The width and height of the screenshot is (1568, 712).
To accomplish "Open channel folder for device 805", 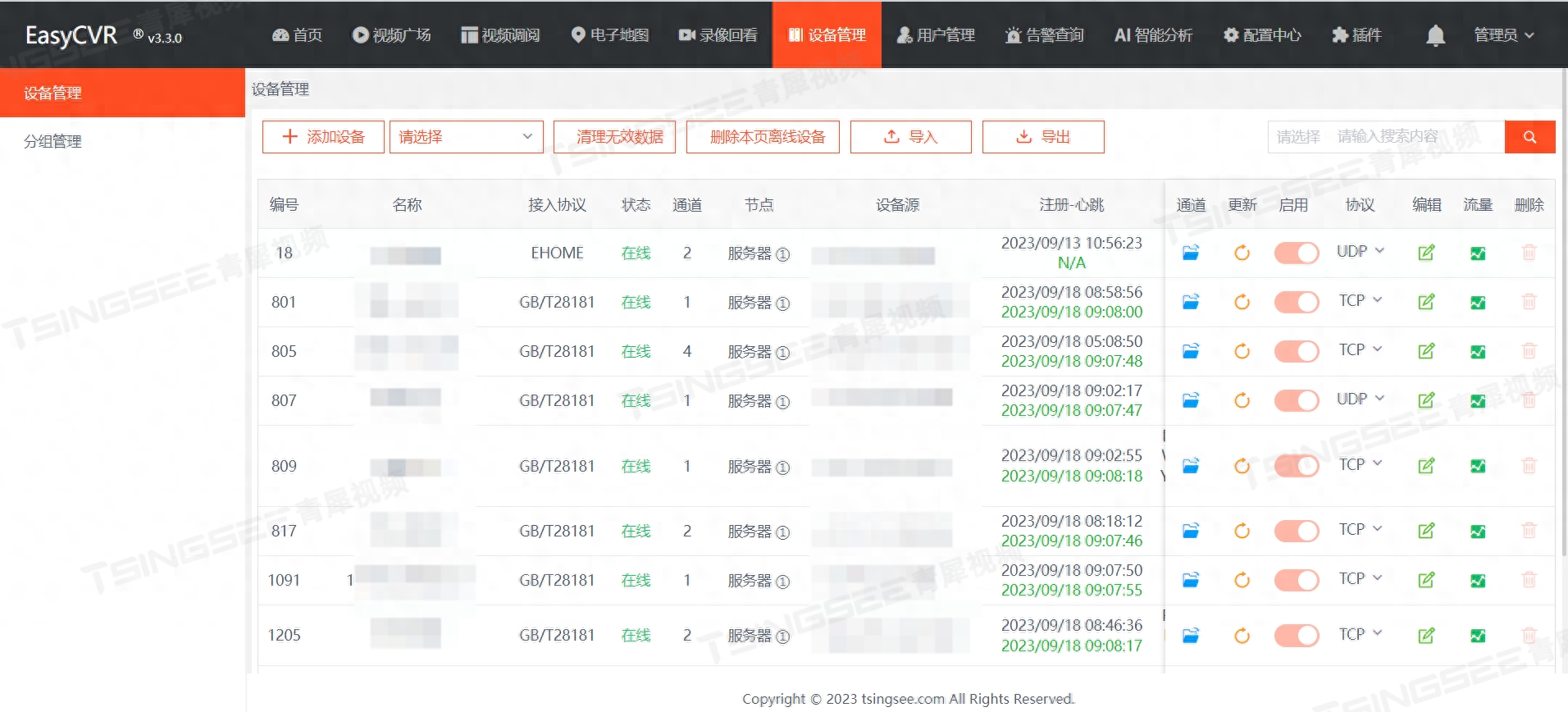I will [x=1191, y=351].
